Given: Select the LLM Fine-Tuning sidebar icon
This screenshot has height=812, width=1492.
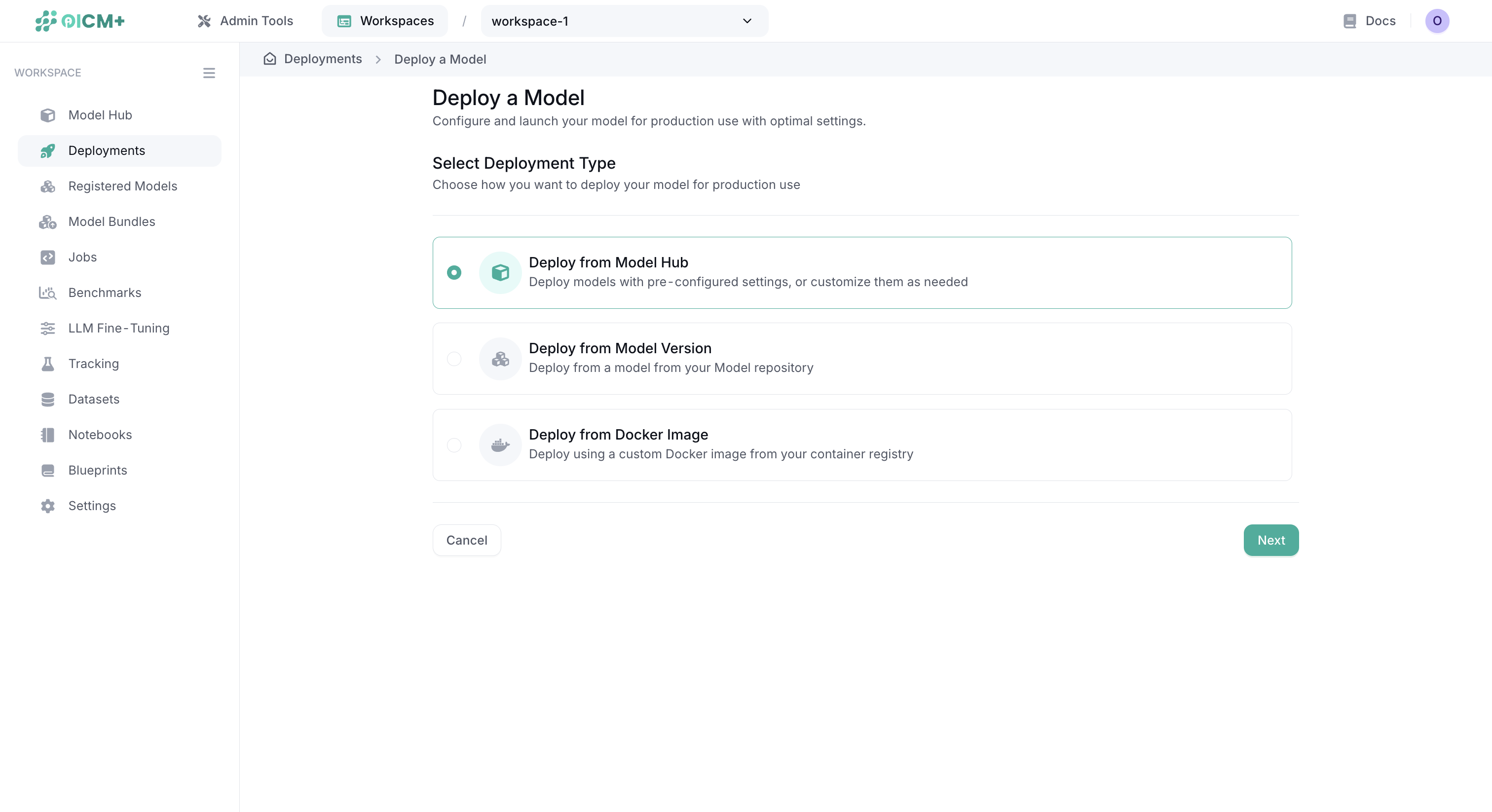Looking at the screenshot, I should [x=47, y=328].
